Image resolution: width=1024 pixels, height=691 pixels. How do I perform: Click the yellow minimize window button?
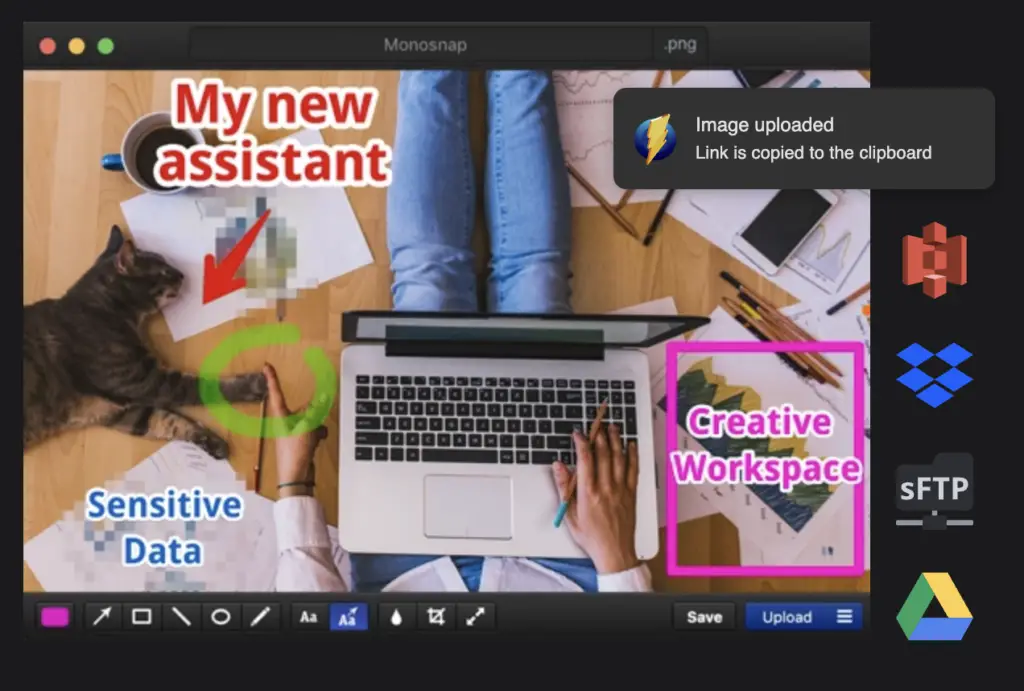(x=76, y=46)
